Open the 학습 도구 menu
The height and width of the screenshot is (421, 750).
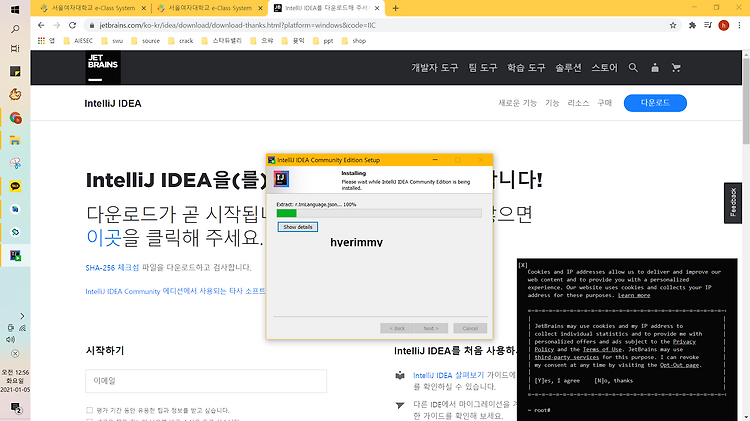[x=526, y=68]
